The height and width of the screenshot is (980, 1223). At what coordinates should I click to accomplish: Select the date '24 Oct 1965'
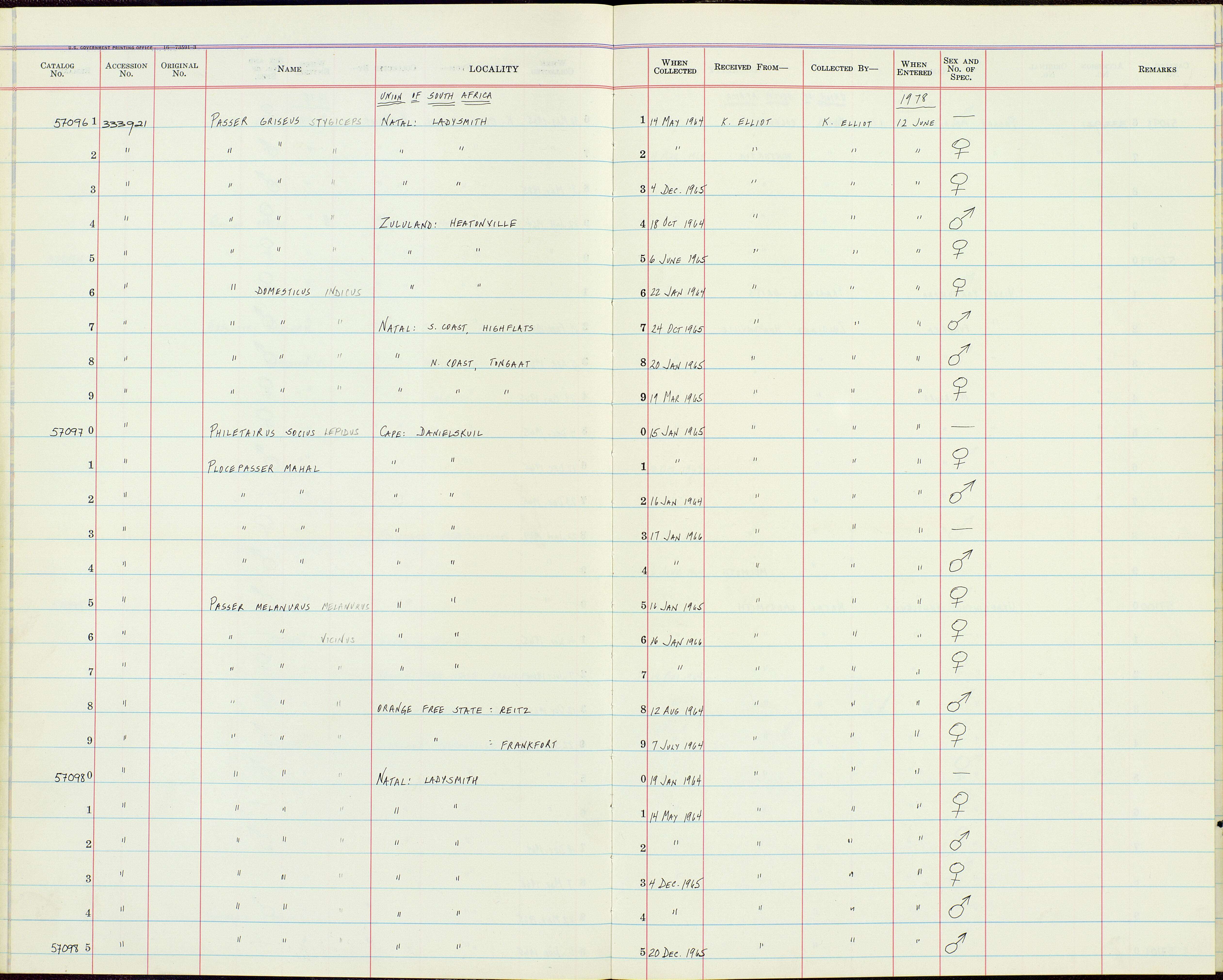click(677, 329)
